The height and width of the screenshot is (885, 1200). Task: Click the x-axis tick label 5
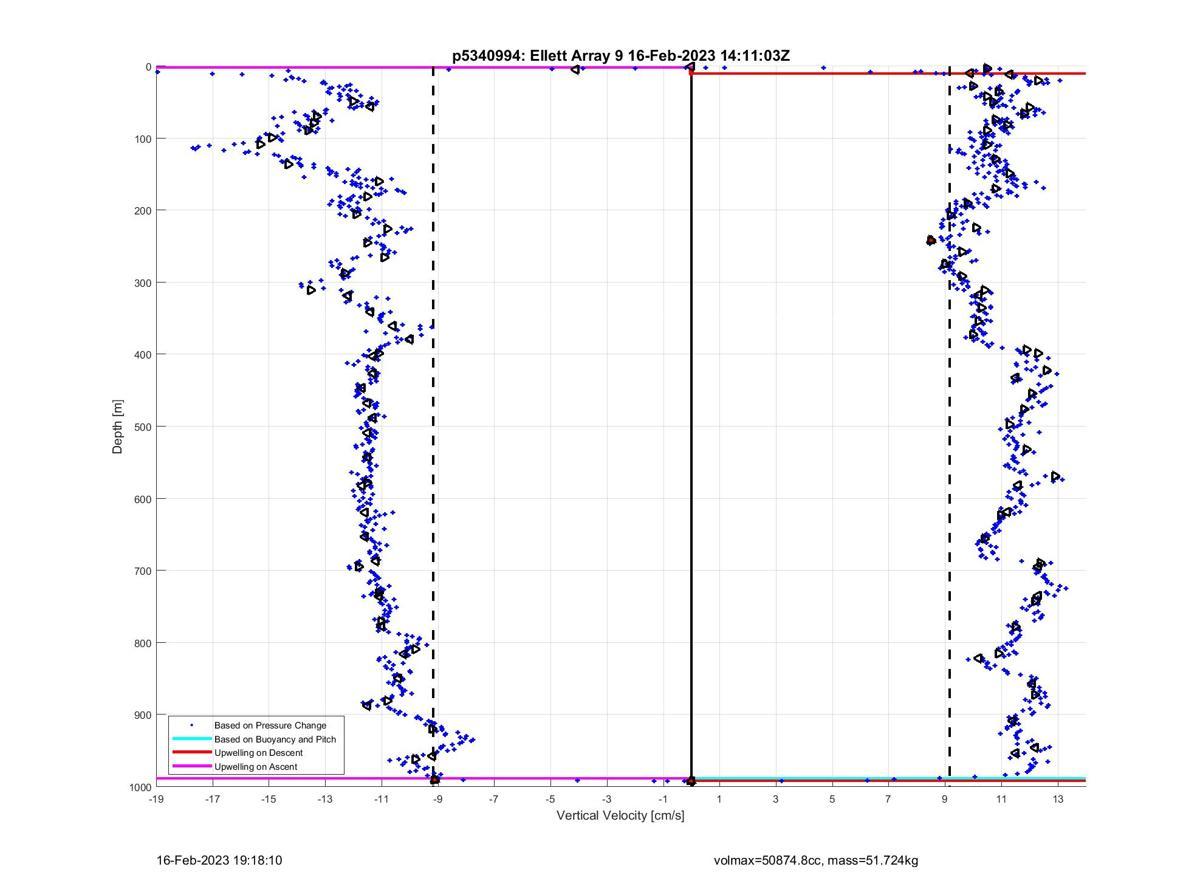[x=832, y=799]
